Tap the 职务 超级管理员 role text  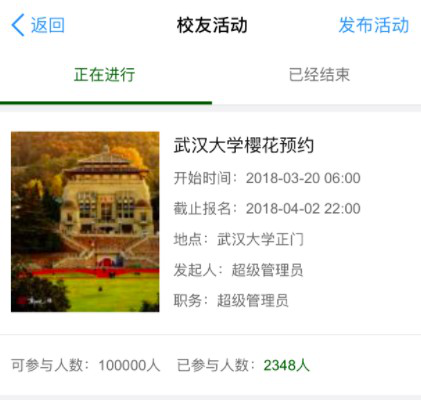[x=231, y=300]
